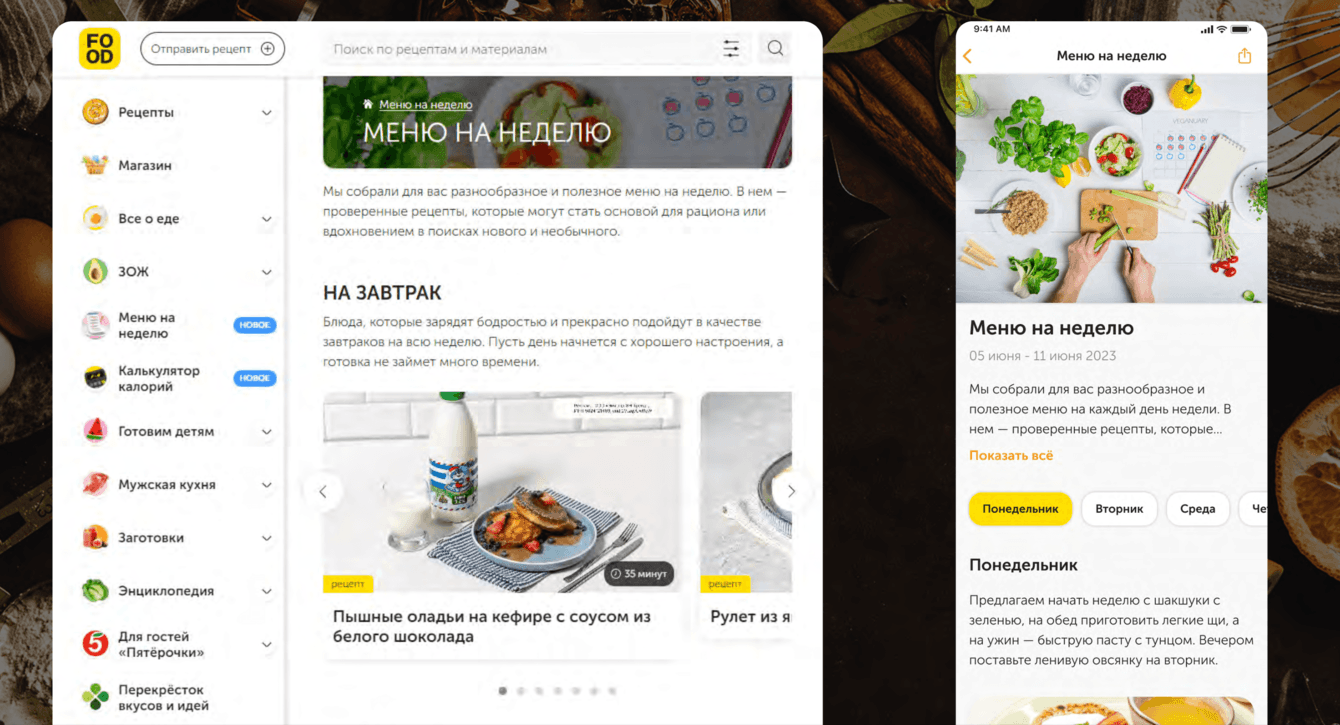Go to next breakfast carousel slide arrow
Image resolution: width=1340 pixels, height=725 pixels.
[790, 491]
